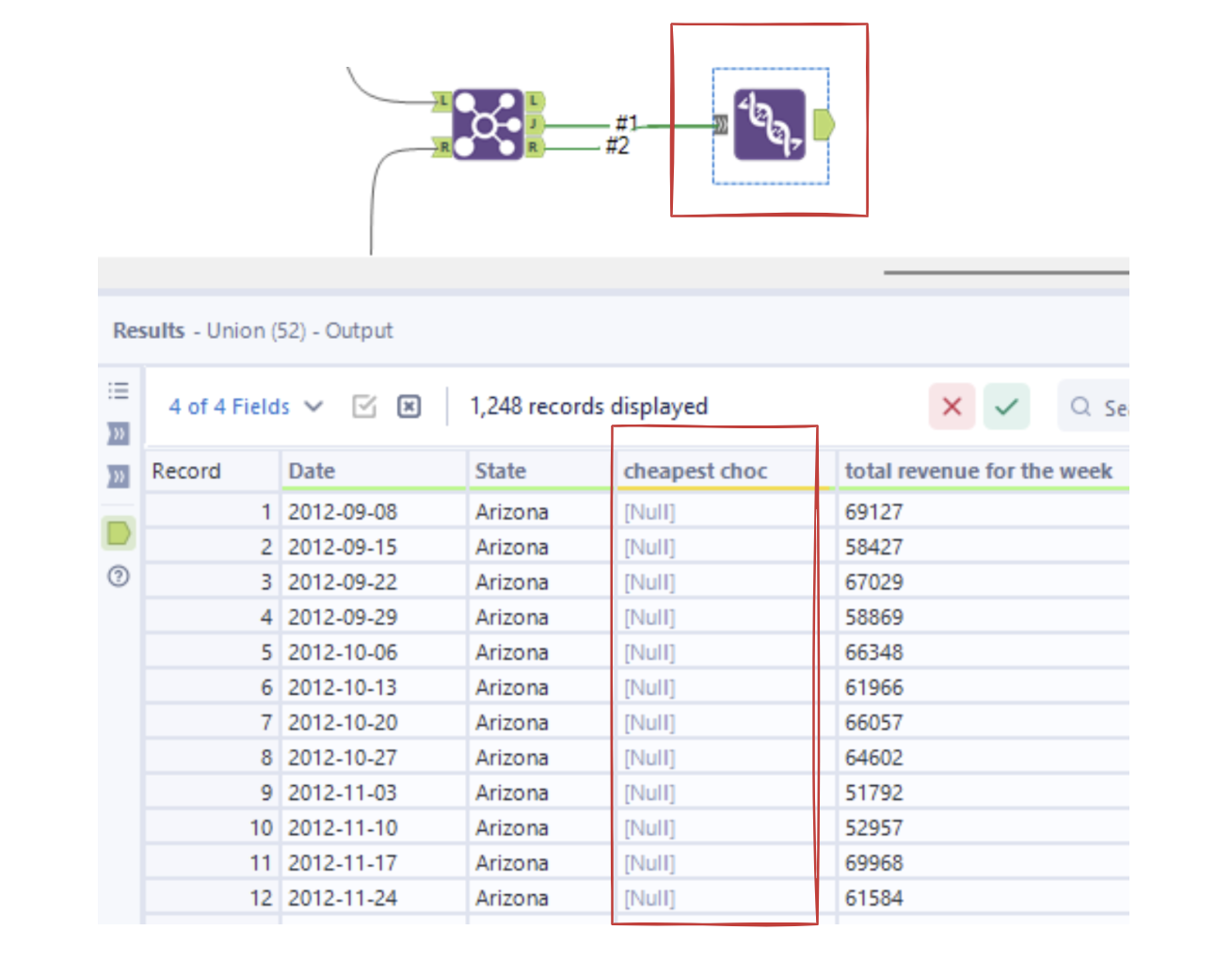Click the Join tool J output anchor
Screen dimensions: 1232x978
pos(534,124)
